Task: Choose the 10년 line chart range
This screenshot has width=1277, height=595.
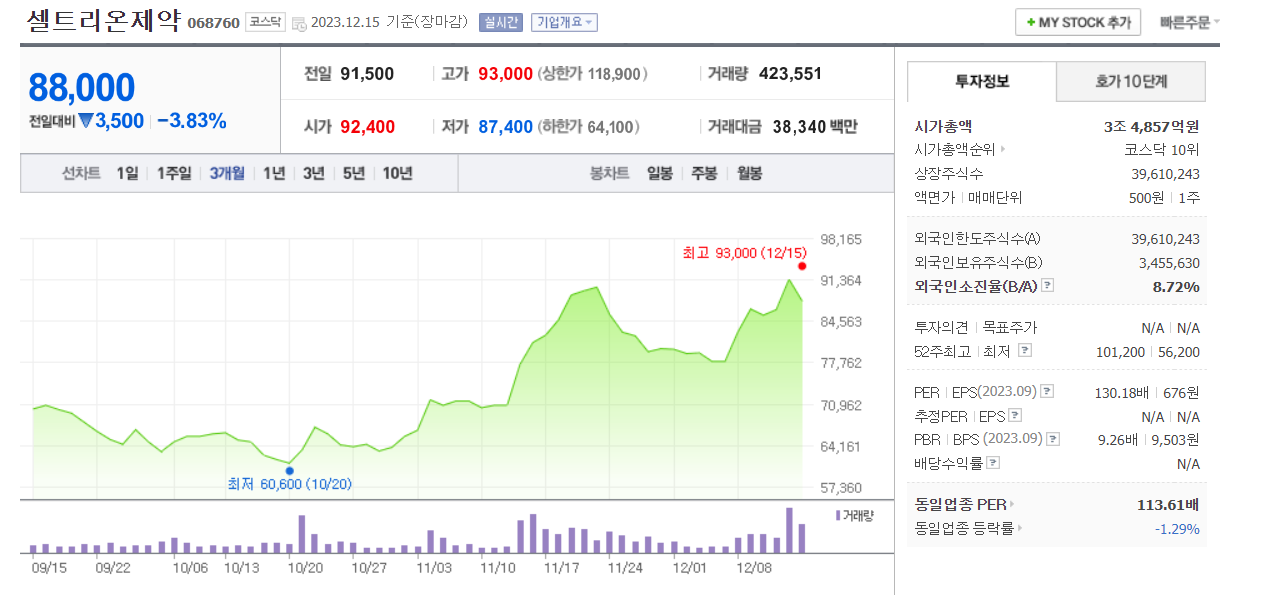Action: [397, 173]
